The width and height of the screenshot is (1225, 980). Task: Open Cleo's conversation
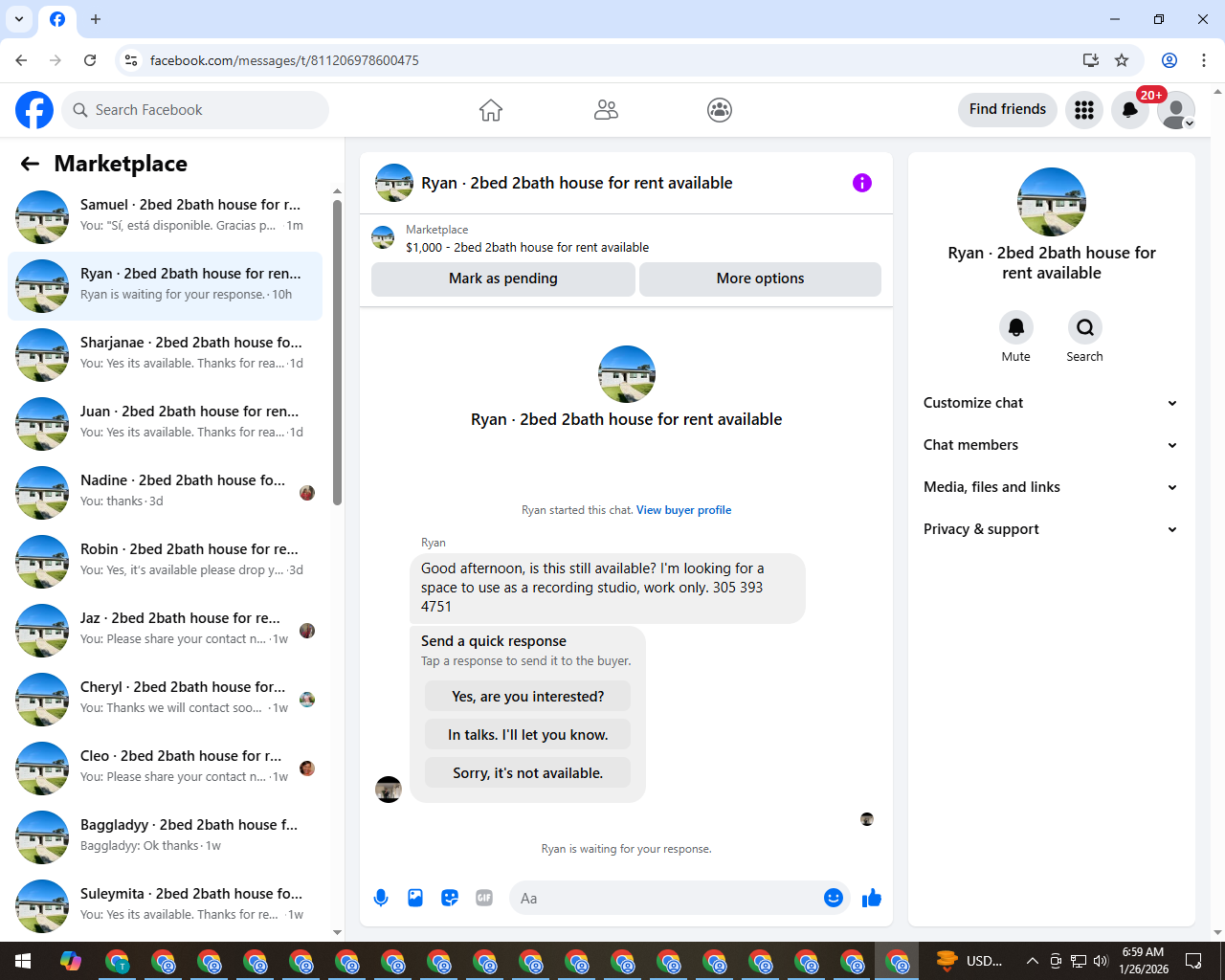165,768
